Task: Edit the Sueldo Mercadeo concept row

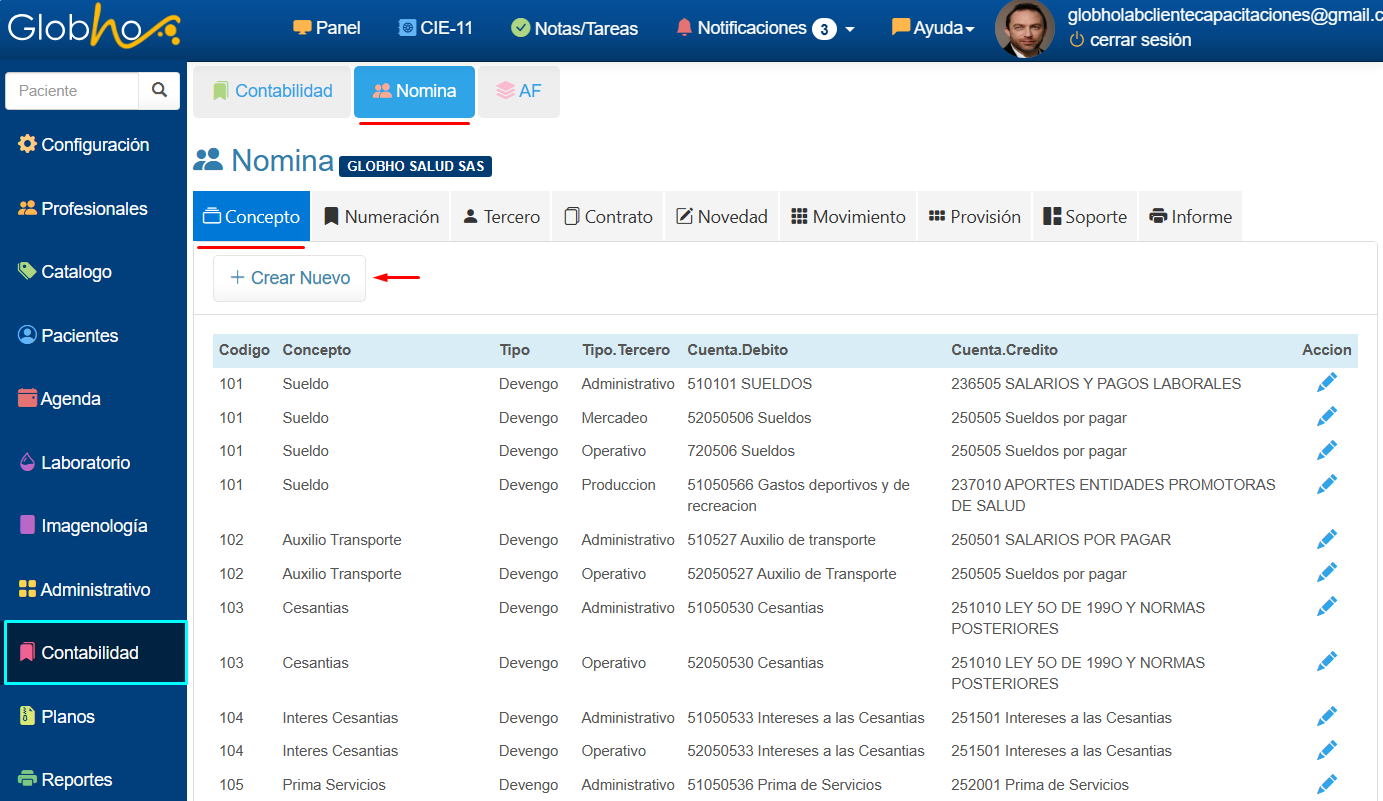Action: point(1326,417)
